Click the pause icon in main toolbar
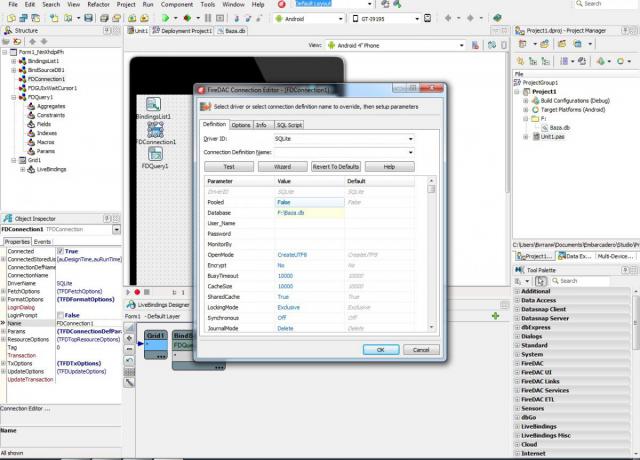 coord(208,18)
